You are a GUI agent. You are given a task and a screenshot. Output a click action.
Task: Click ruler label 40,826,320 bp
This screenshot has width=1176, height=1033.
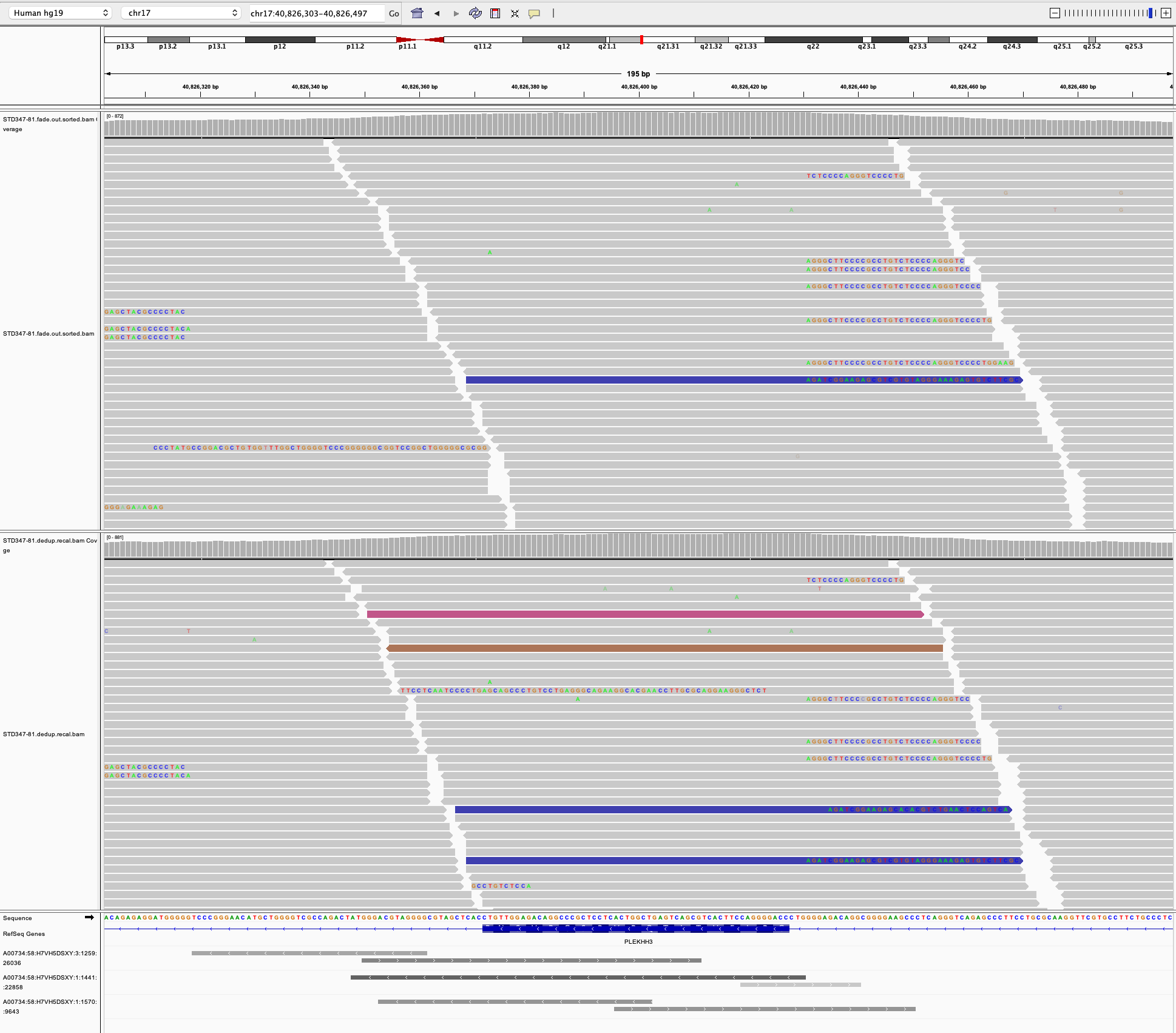coord(200,87)
